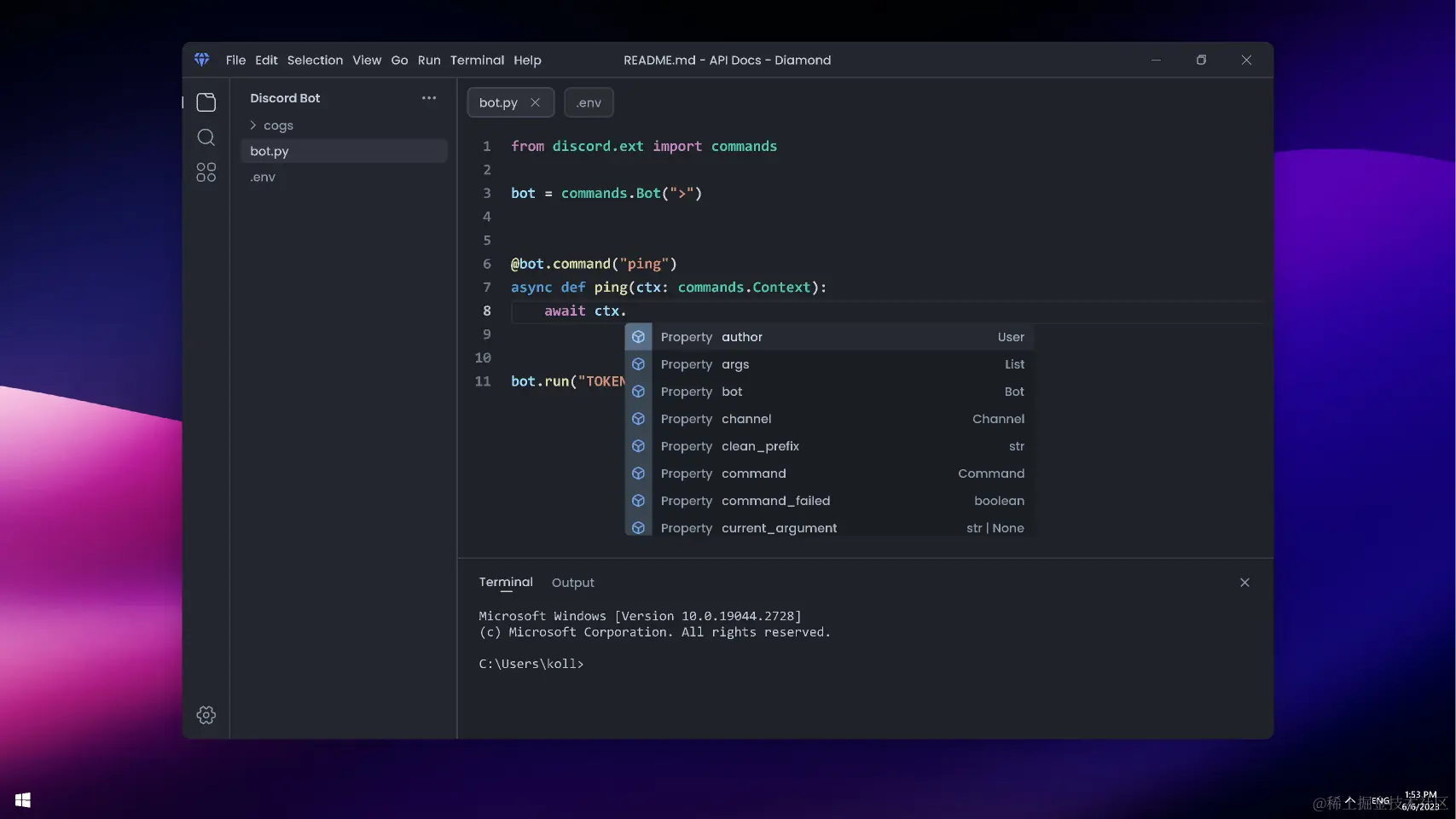This screenshot has width=1456, height=819.
Task: Choose the bot suggestion
Action: 829,392
